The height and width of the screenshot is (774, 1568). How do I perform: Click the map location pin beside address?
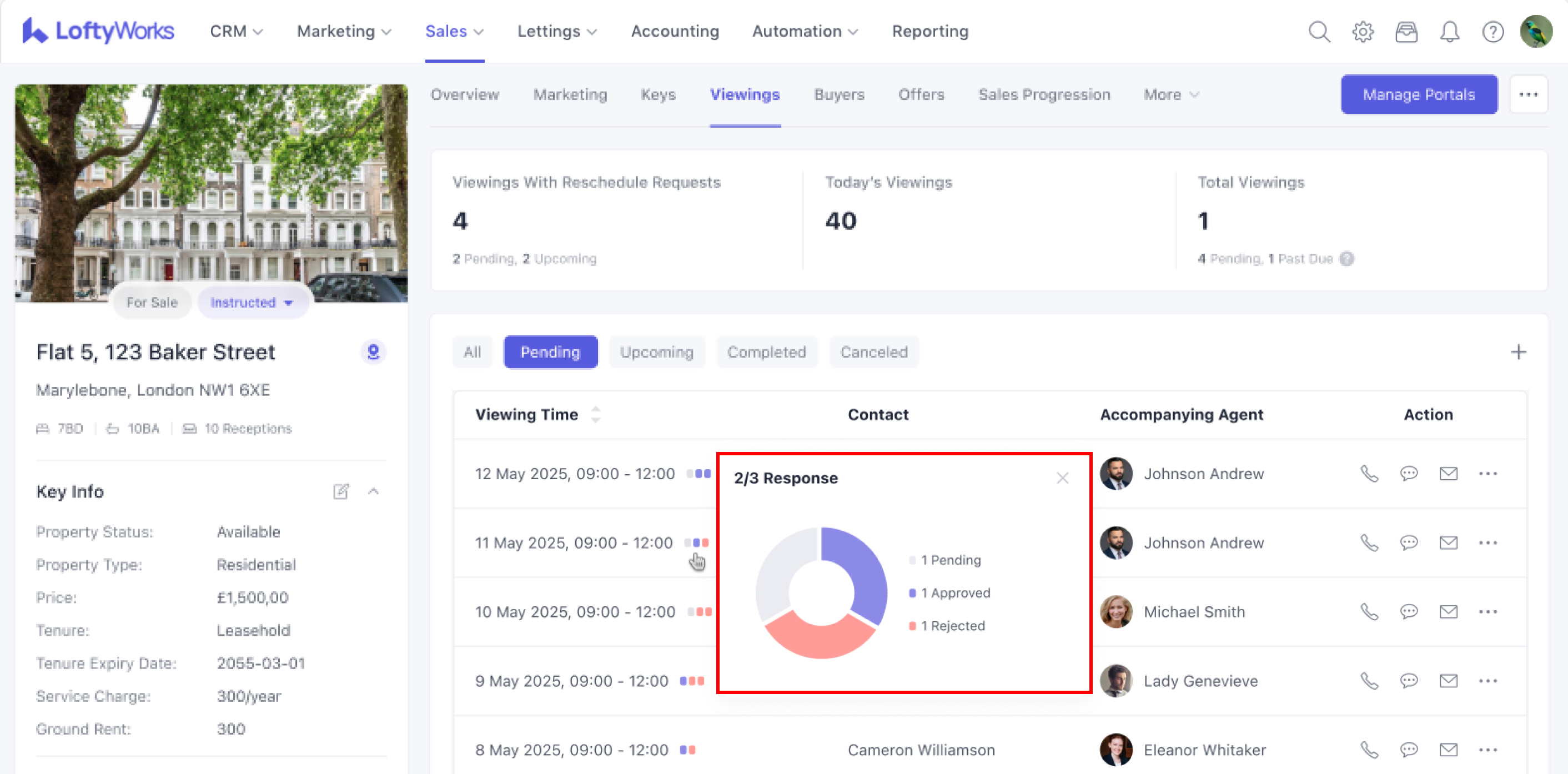pyautogui.click(x=373, y=351)
